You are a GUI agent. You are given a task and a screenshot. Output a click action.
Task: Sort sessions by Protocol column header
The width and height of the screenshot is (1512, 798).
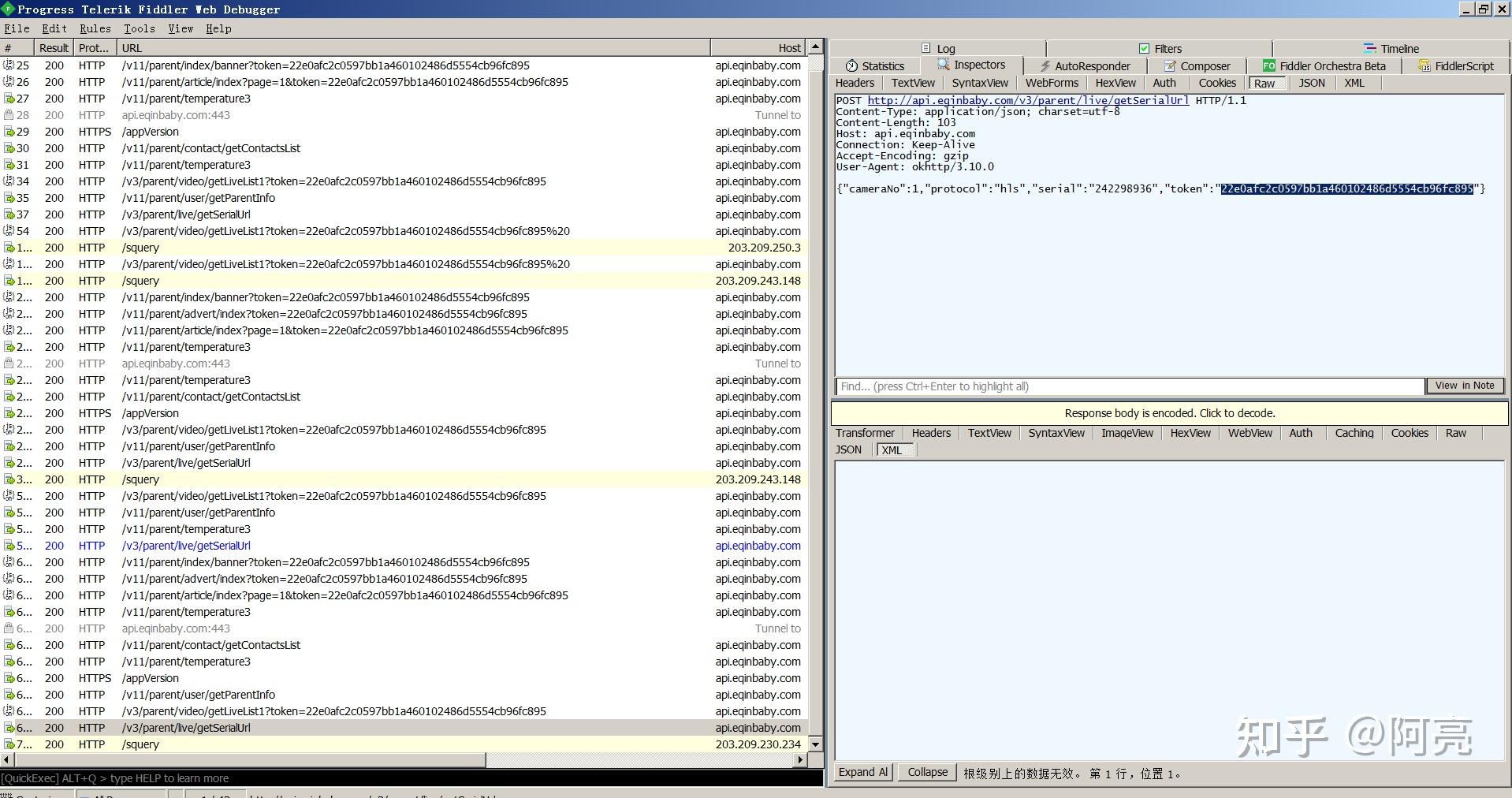(95, 48)
